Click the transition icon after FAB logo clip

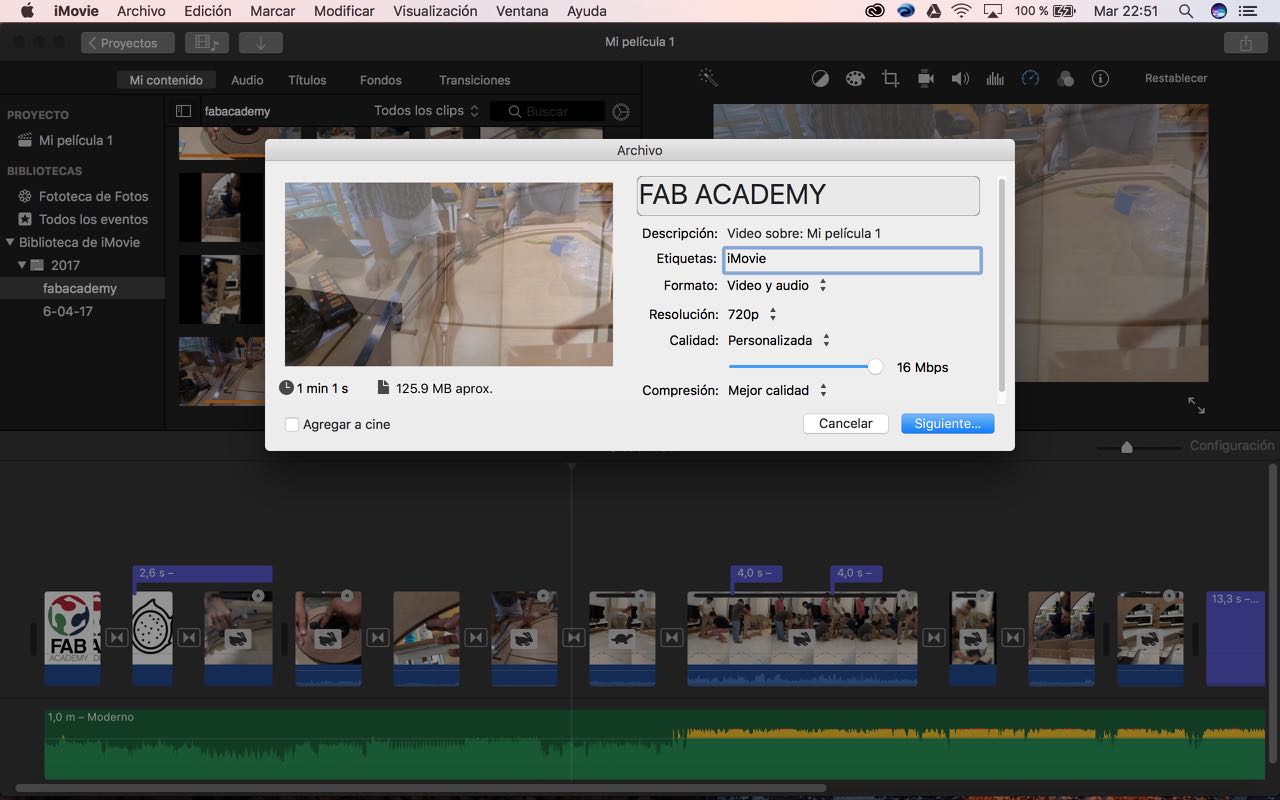(117, 637)
